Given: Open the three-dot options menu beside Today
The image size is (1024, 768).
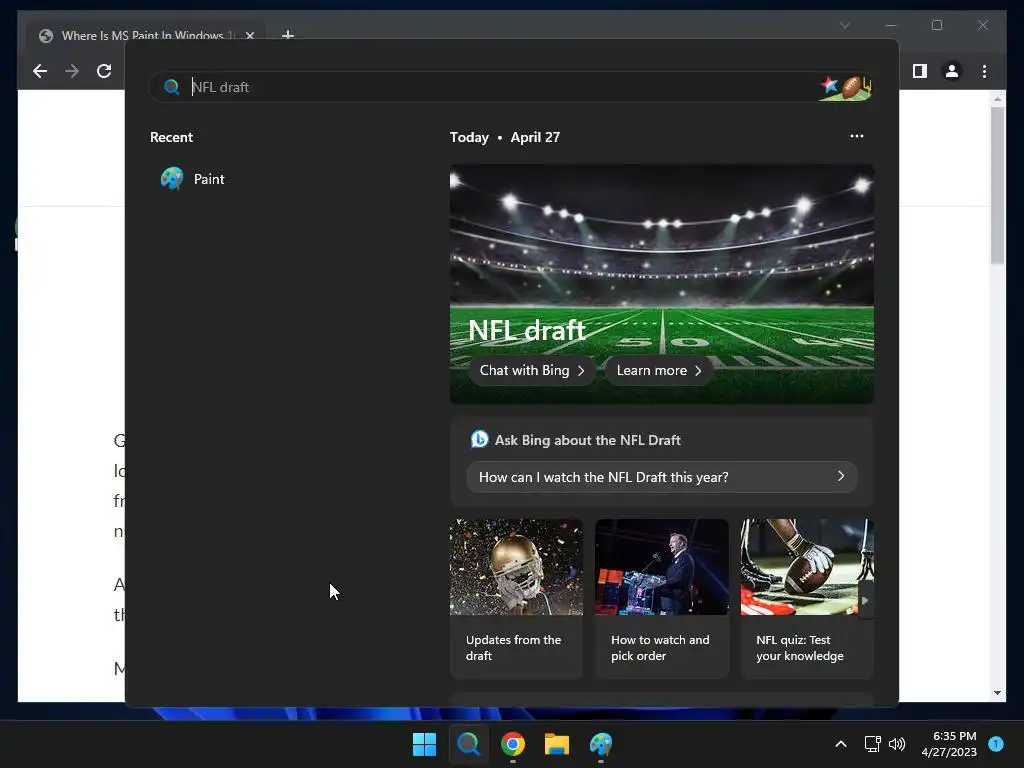Looking at the screenshot, I should click(857, 136).
